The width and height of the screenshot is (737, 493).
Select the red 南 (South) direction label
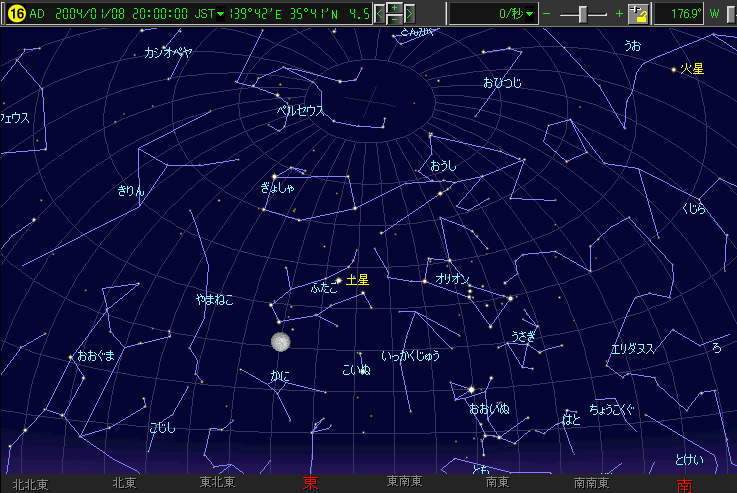[684, 485]
